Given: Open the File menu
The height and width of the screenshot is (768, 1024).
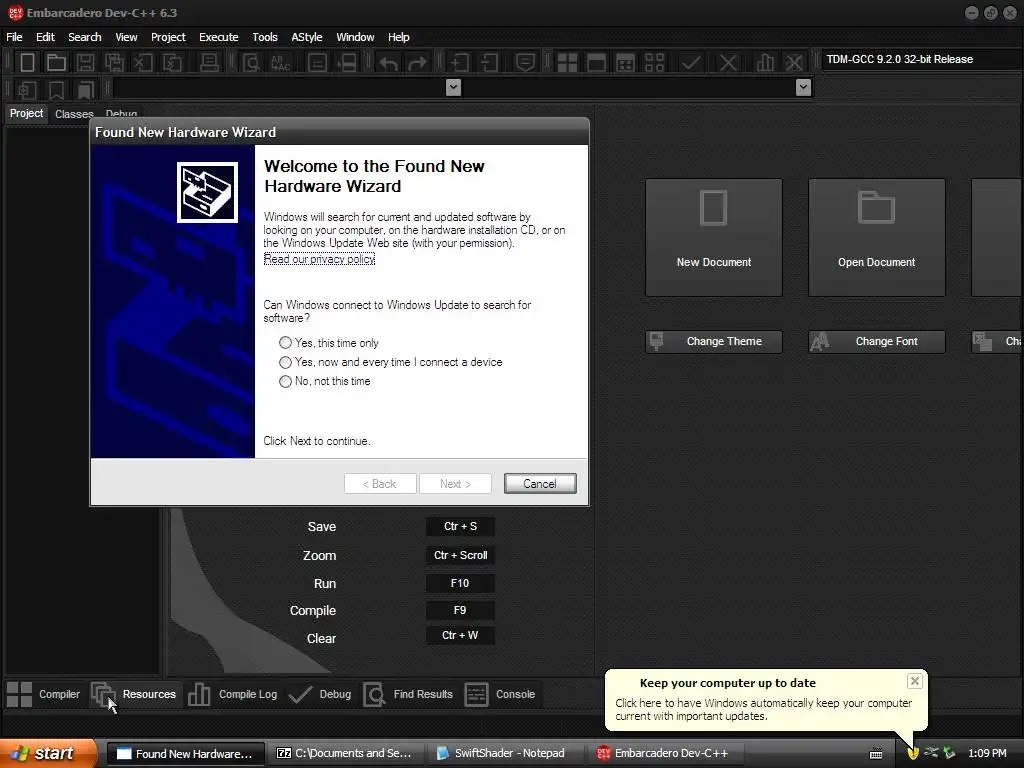Looking at the screenshot, I should point(14,37).
